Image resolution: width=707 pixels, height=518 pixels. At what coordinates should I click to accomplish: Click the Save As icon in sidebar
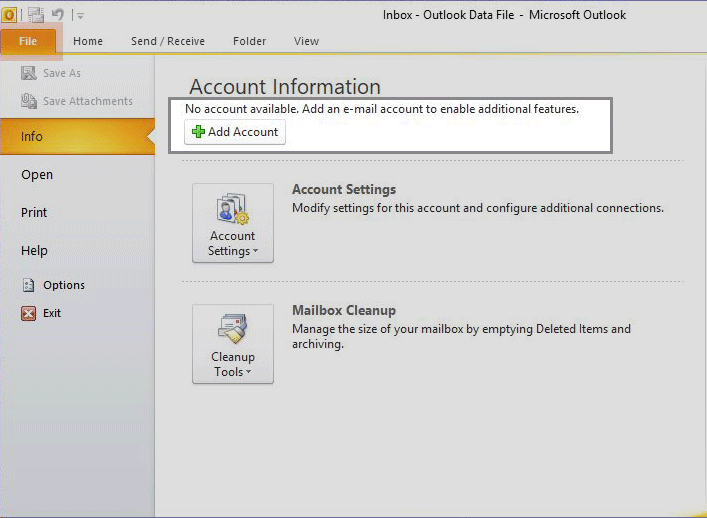click(x=29, y=73)
